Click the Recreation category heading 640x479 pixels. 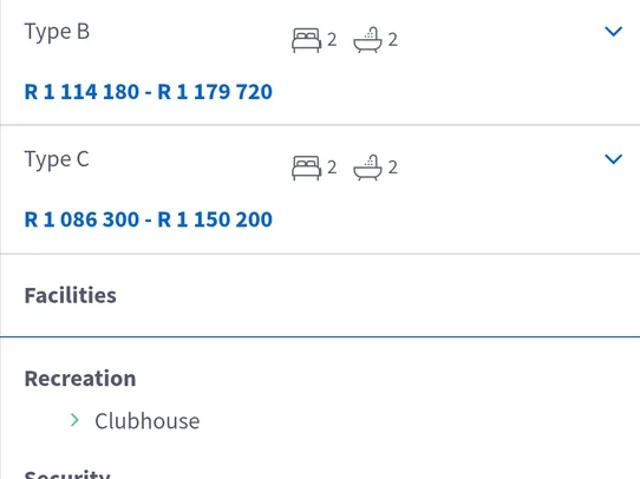[x=80, y=379]
